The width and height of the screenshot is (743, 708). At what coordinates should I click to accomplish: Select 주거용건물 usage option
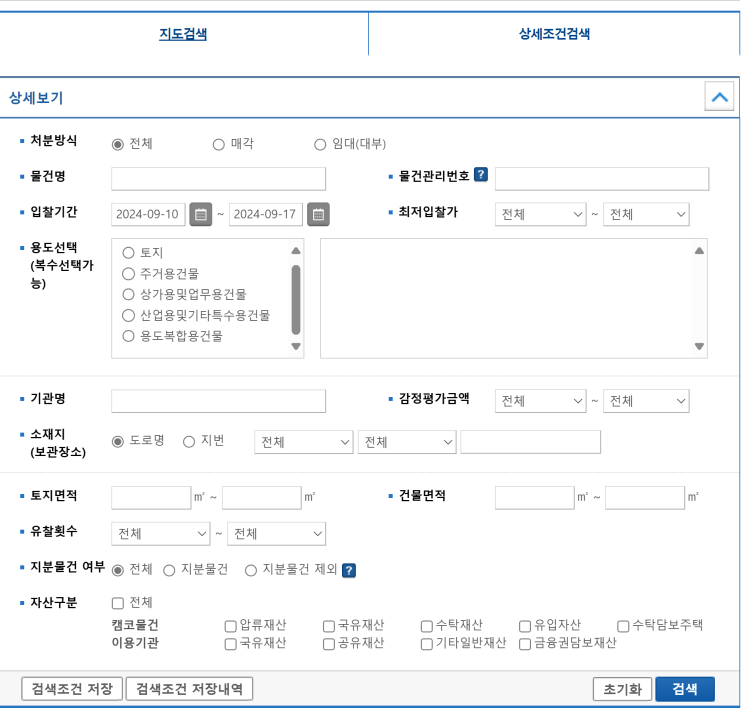(x=128, y=273)
